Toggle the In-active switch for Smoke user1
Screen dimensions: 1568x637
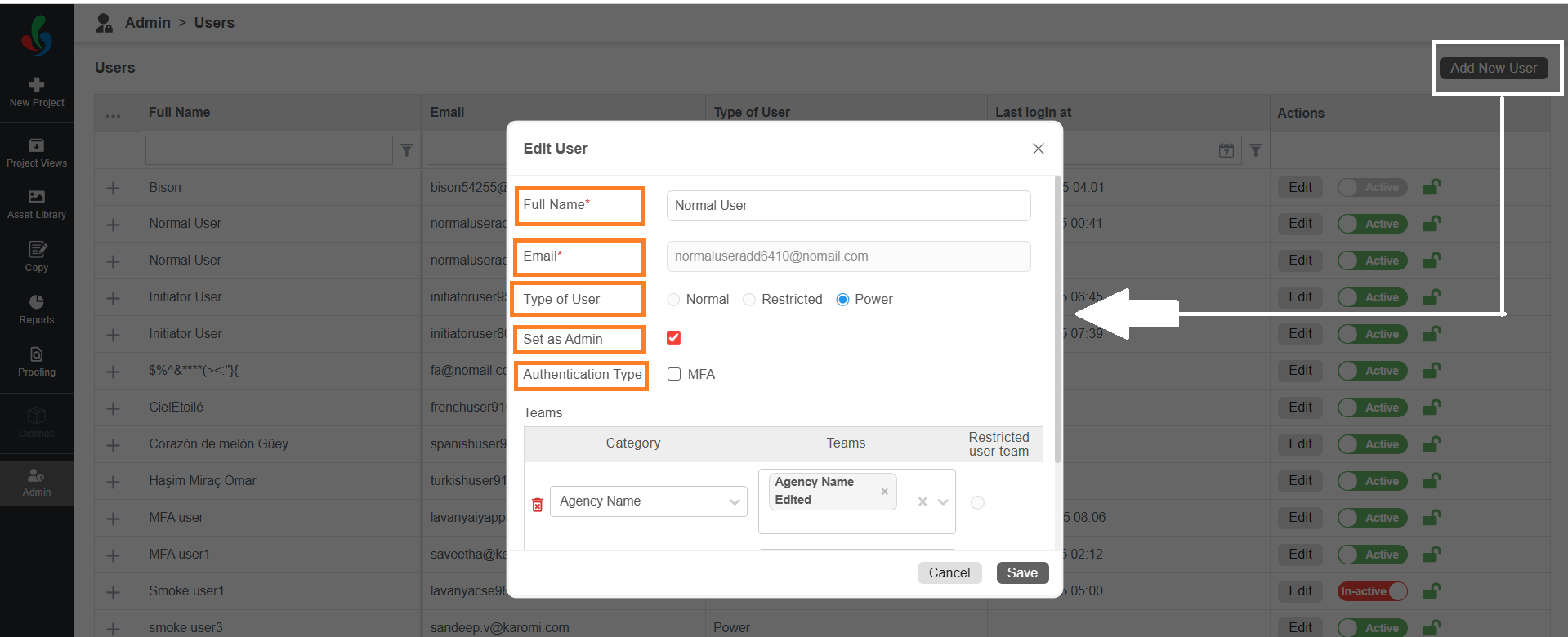(x=1373, y=591)
